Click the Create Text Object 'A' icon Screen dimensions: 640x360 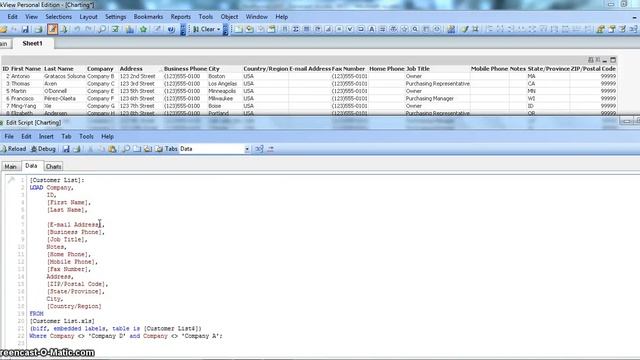(x=371, y=29)
